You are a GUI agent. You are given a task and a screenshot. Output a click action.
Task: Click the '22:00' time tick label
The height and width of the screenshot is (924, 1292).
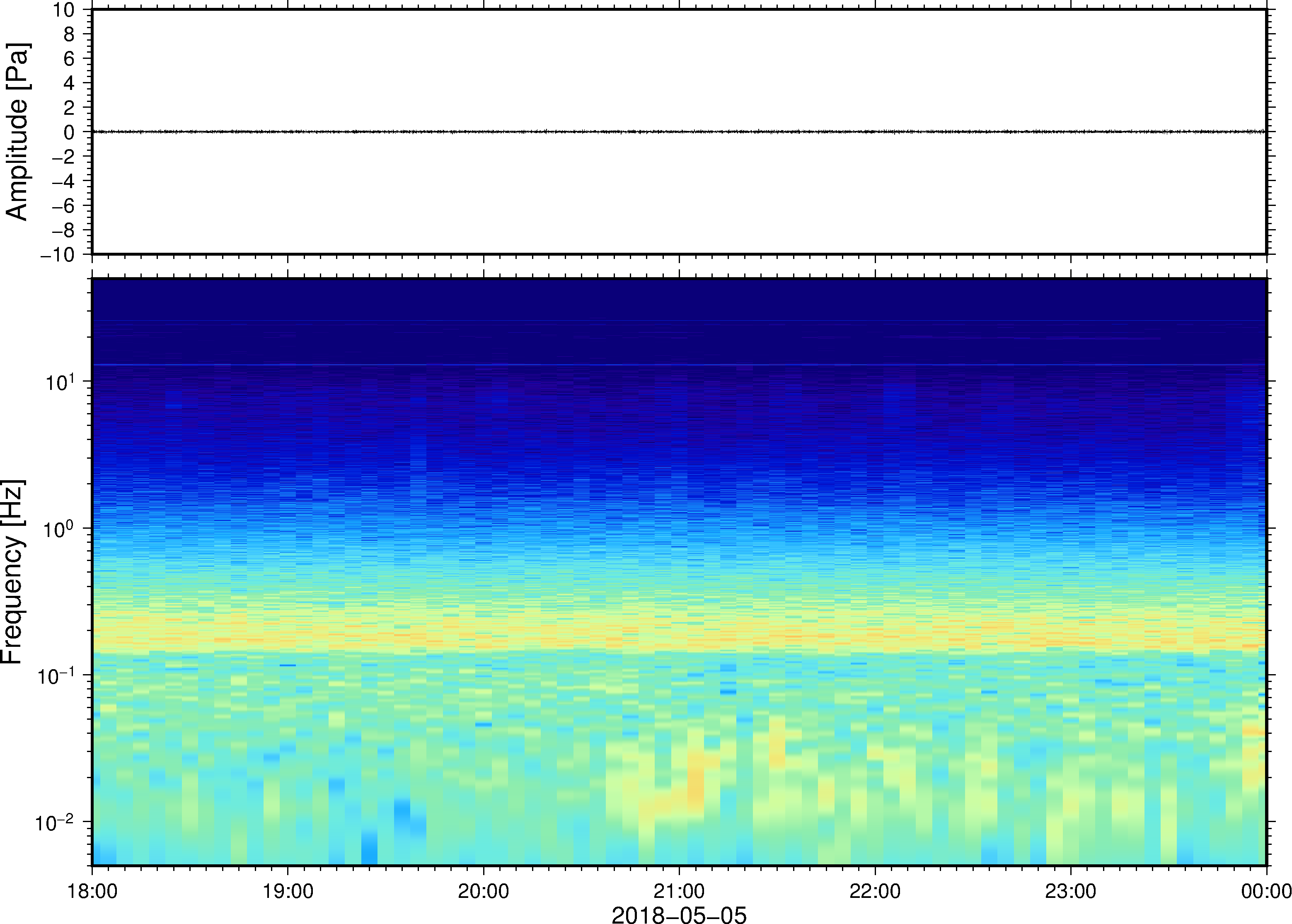click(875, 891)
